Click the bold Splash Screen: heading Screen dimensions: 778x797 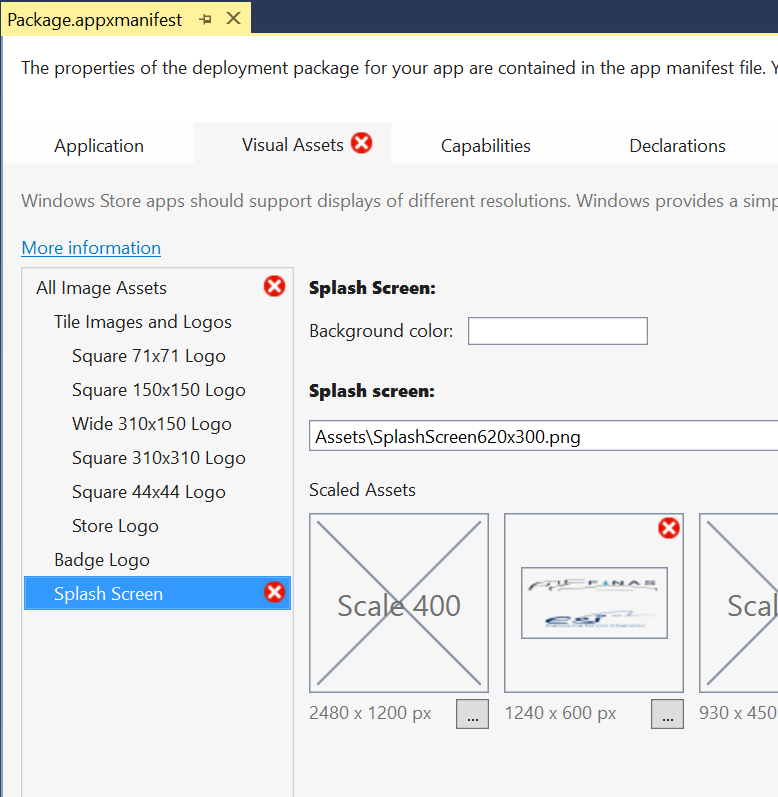tap(372, 288)
